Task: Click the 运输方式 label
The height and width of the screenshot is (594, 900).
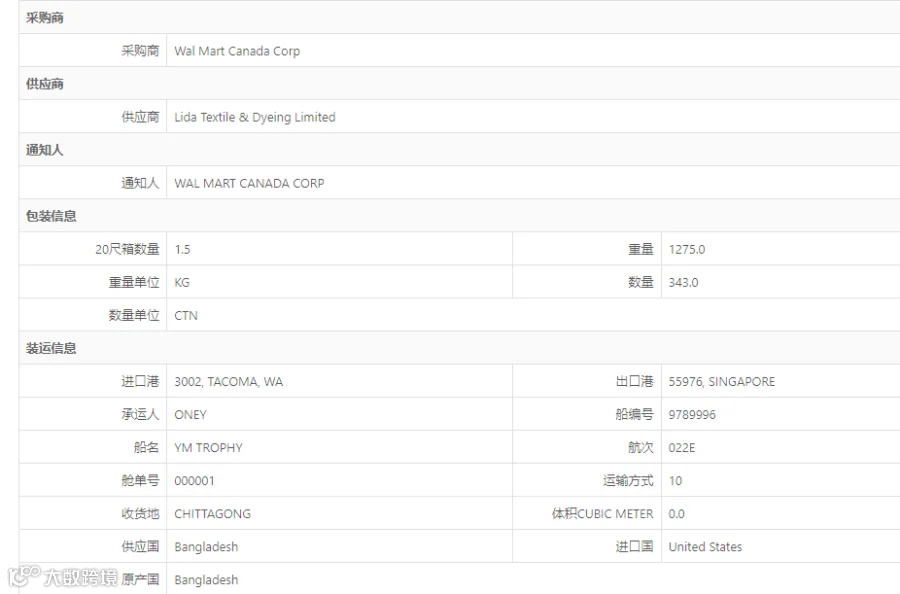Action: tap(629, 481)
